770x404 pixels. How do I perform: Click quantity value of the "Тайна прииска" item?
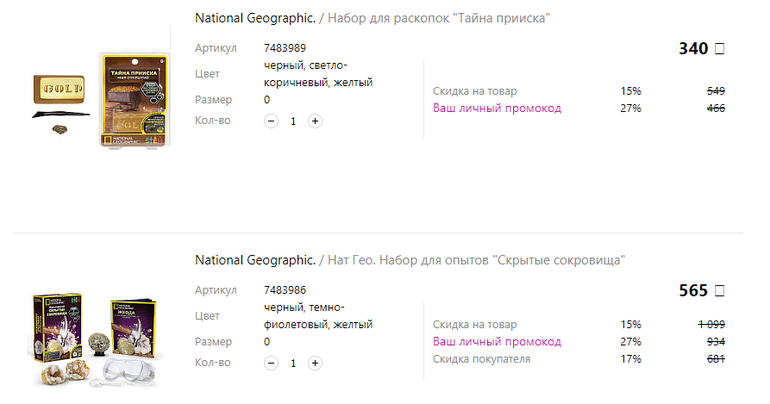[x=293, y=121]
